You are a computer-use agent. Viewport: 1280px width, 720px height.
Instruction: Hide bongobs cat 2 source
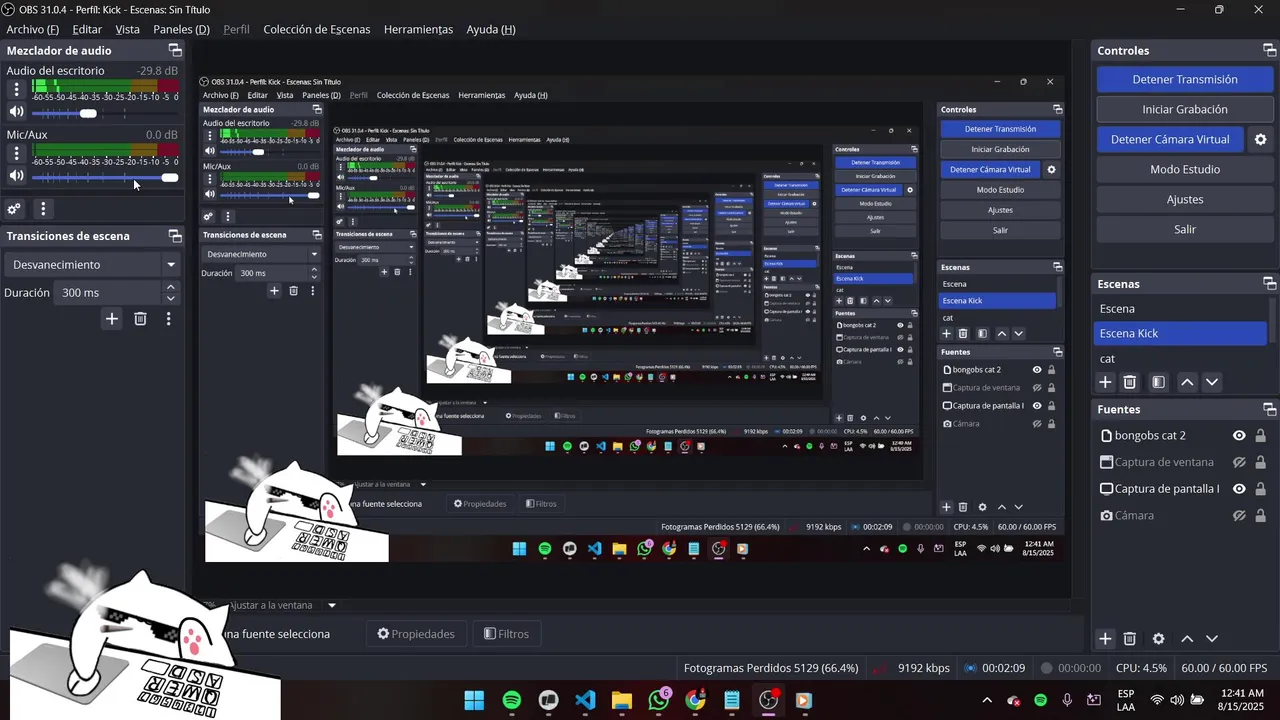pyautogui.click(x=1239, y=436)
